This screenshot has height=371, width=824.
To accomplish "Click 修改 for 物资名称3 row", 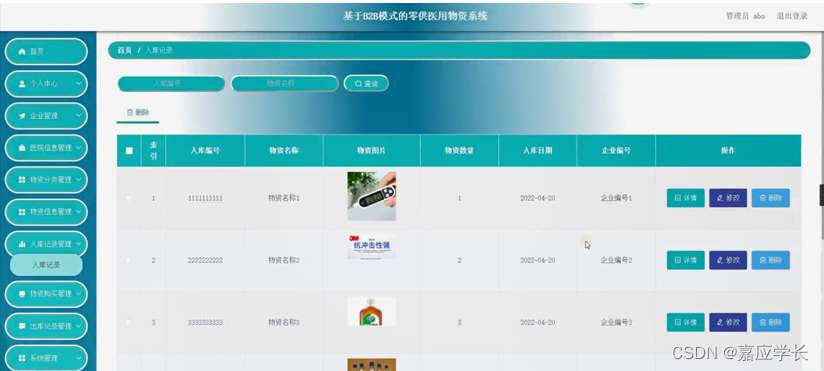I will [728, 322].
